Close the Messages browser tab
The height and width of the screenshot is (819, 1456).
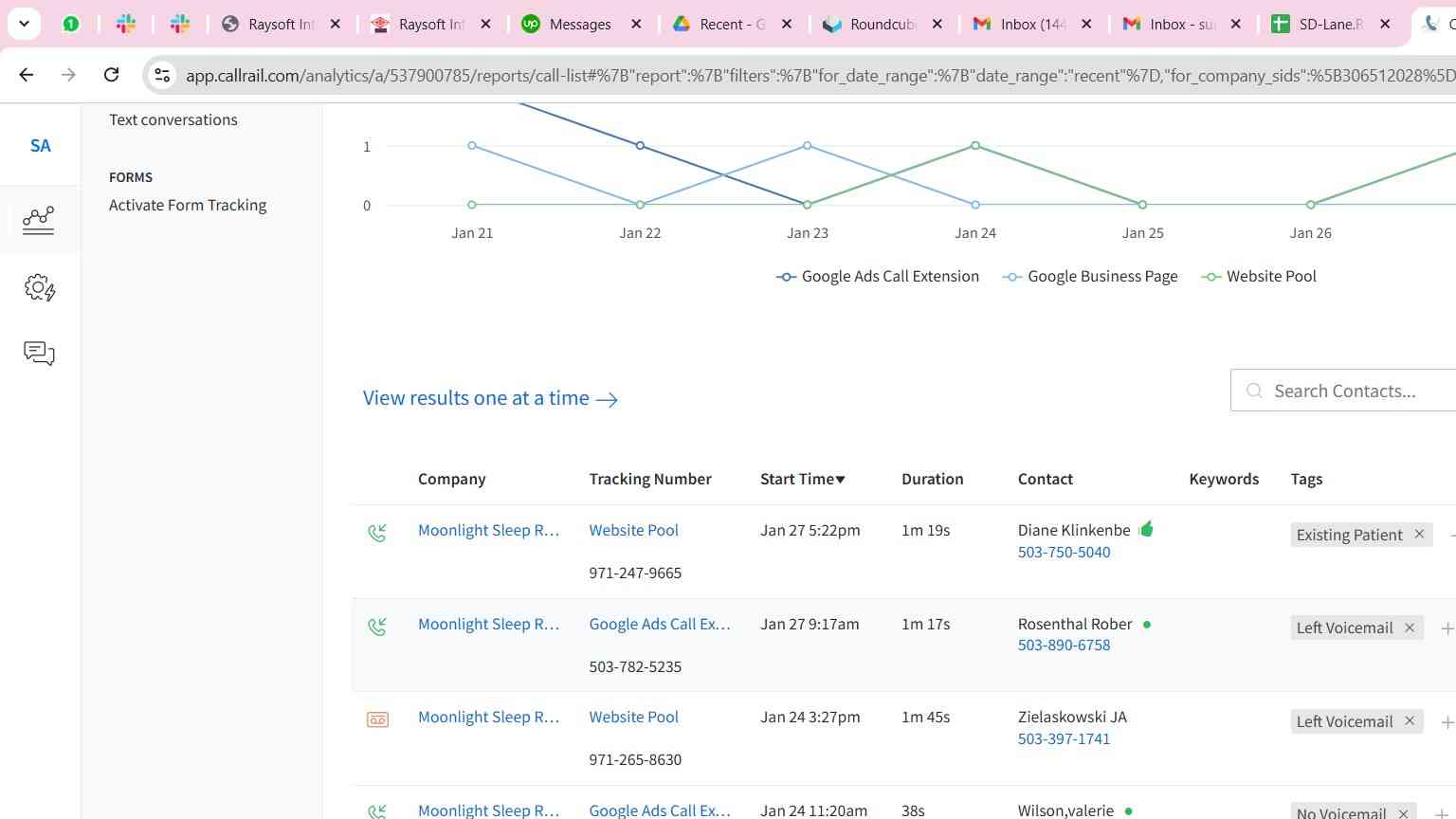point(636,24)
